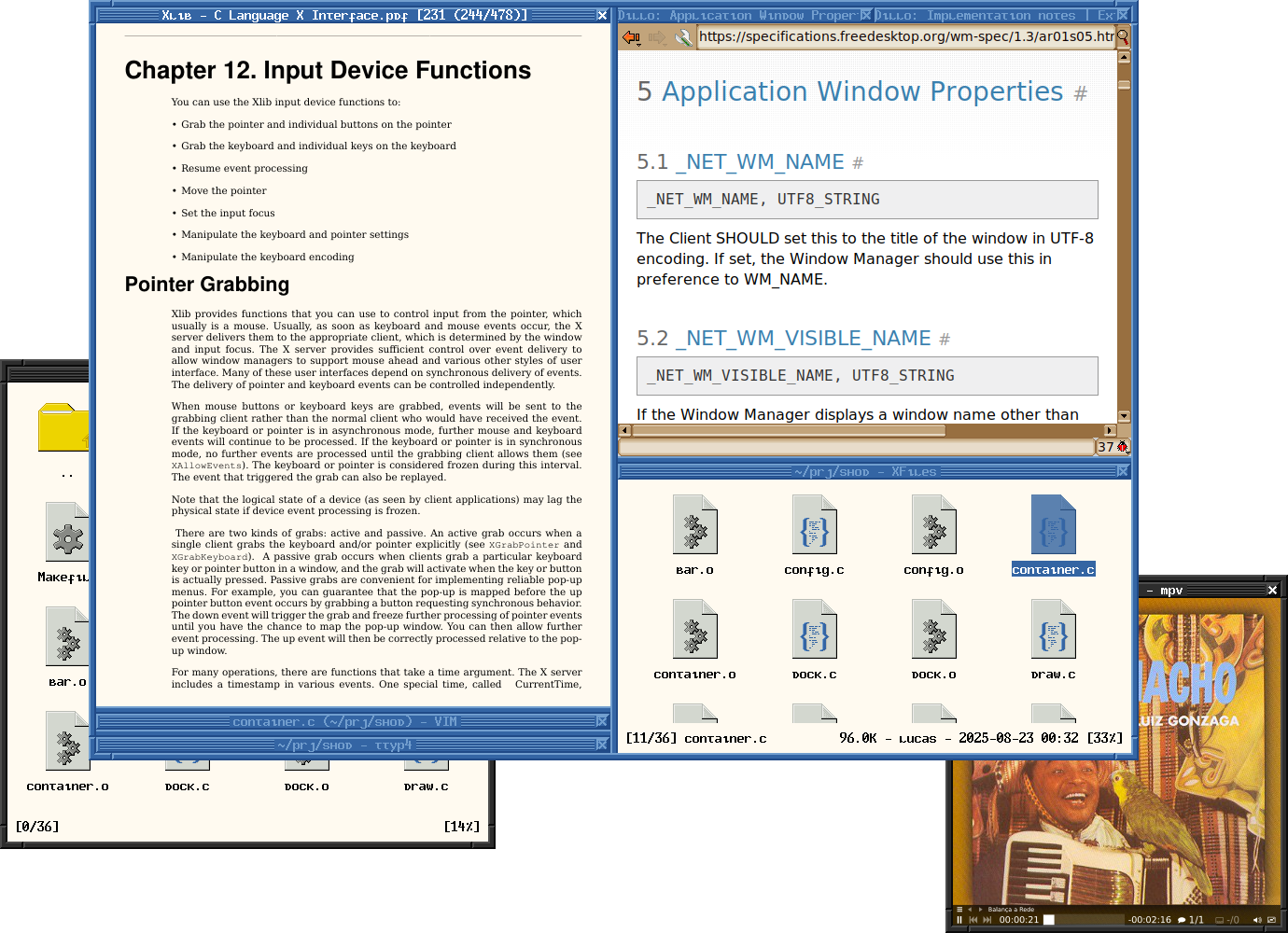Click the '#' anchor link after _NET_WM_NAME
The image size is (1288, 933).
click(x=858, y=163)
